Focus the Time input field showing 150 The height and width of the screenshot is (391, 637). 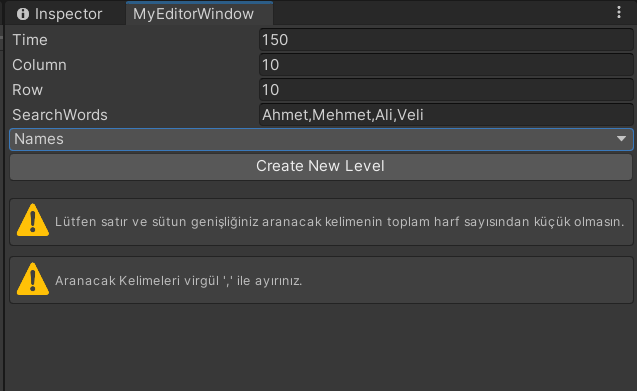[446, 40]
